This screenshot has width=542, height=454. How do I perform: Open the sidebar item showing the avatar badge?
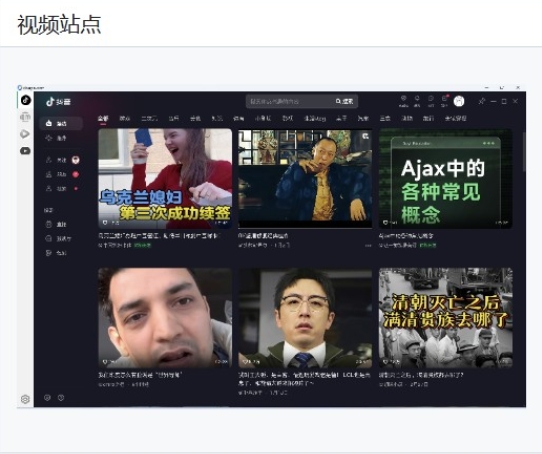tap(62, 160)
